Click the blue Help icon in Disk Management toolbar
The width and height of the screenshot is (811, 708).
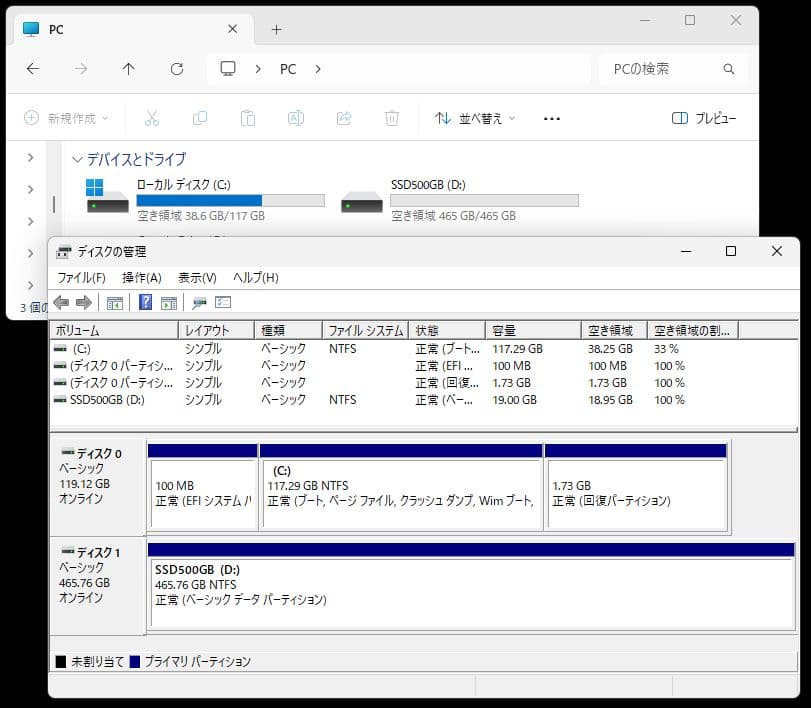click(x=145, y=302)
